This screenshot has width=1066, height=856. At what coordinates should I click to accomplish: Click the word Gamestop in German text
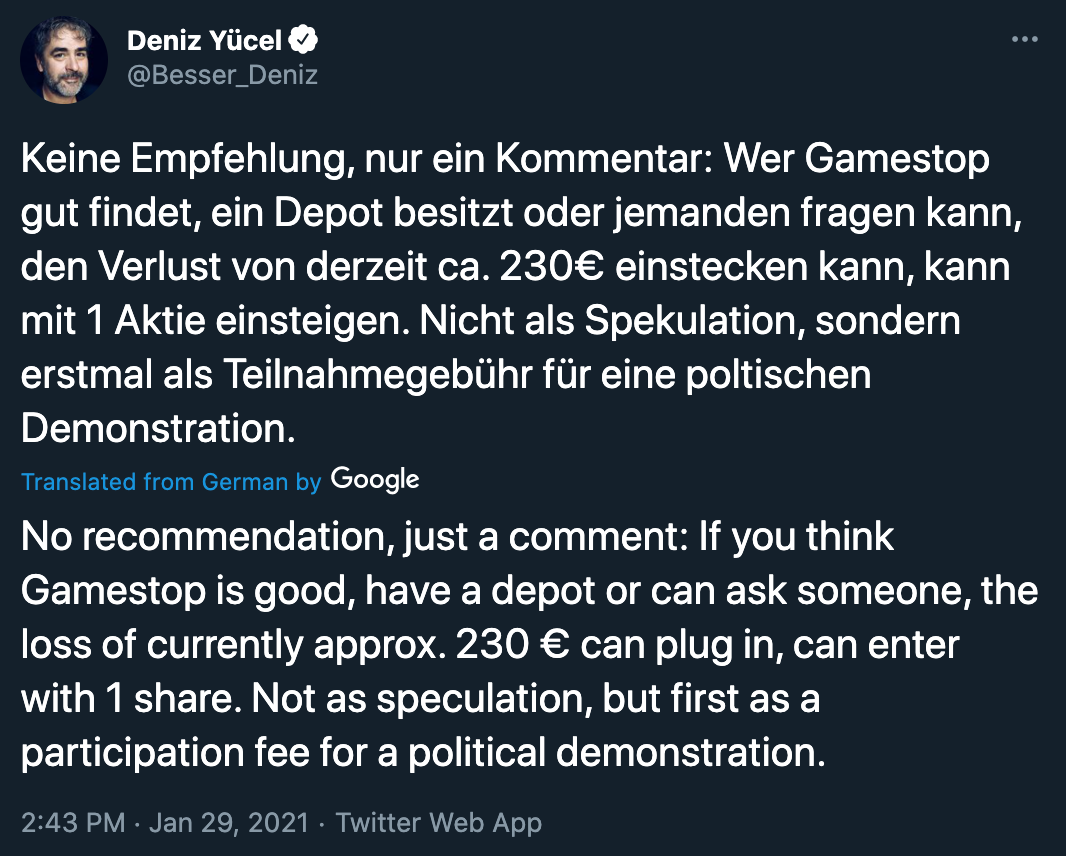click(x=897, y=160)
